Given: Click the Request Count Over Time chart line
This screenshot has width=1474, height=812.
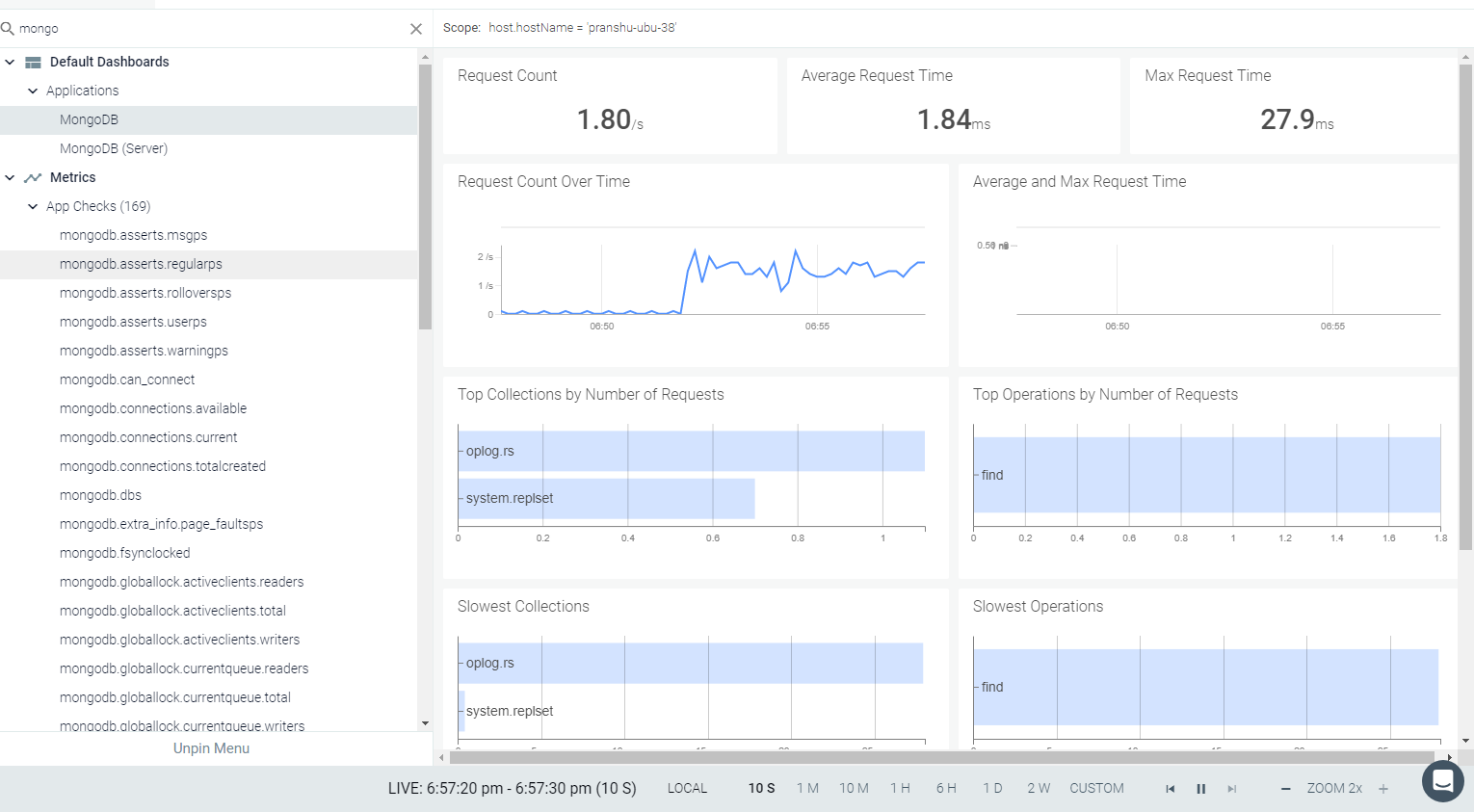Looking at the screenshot, I should click(x=713, y=281).
